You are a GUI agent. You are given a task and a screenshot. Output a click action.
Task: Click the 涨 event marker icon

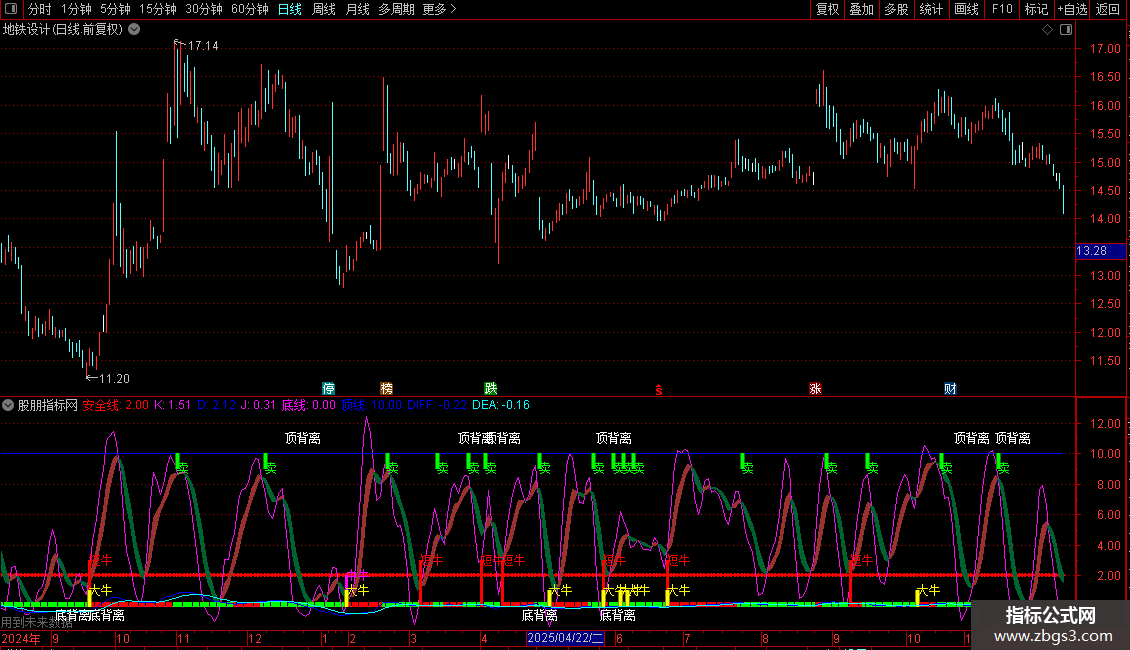(x=815, y=388)
